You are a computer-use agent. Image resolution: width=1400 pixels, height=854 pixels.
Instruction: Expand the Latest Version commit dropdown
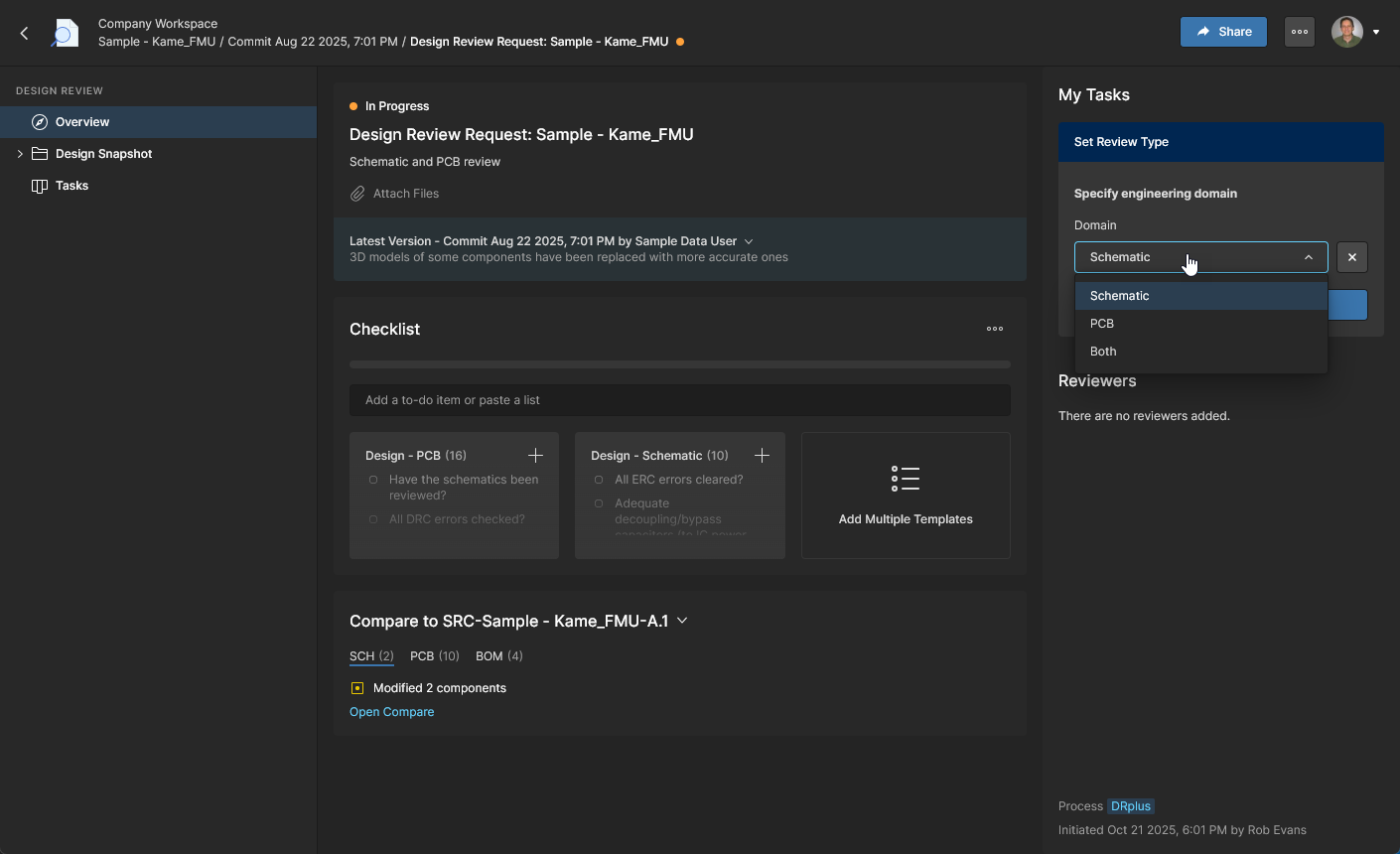click(x=749, y=241)
